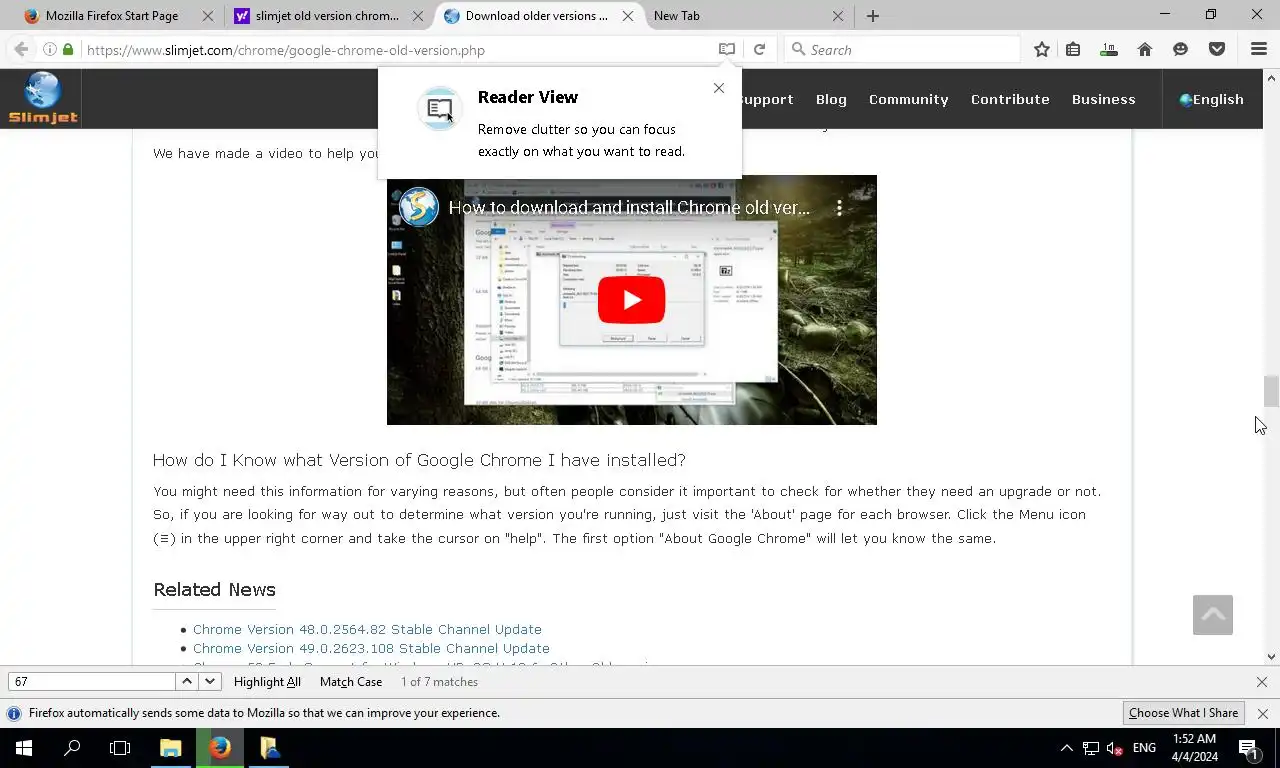Play the YouTube video
1280x768 pixels.
tap(631, 300)
